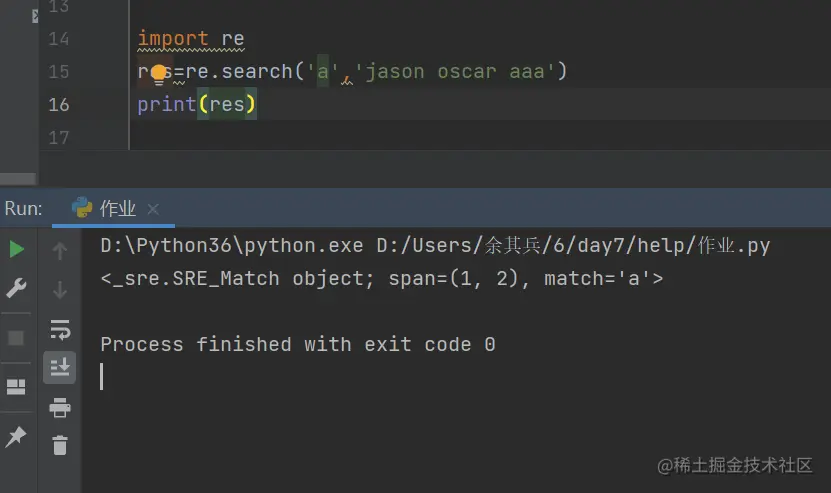This screenshot has height=493, width=831.
Task: Click the Run: panel label
Action: 23,208
